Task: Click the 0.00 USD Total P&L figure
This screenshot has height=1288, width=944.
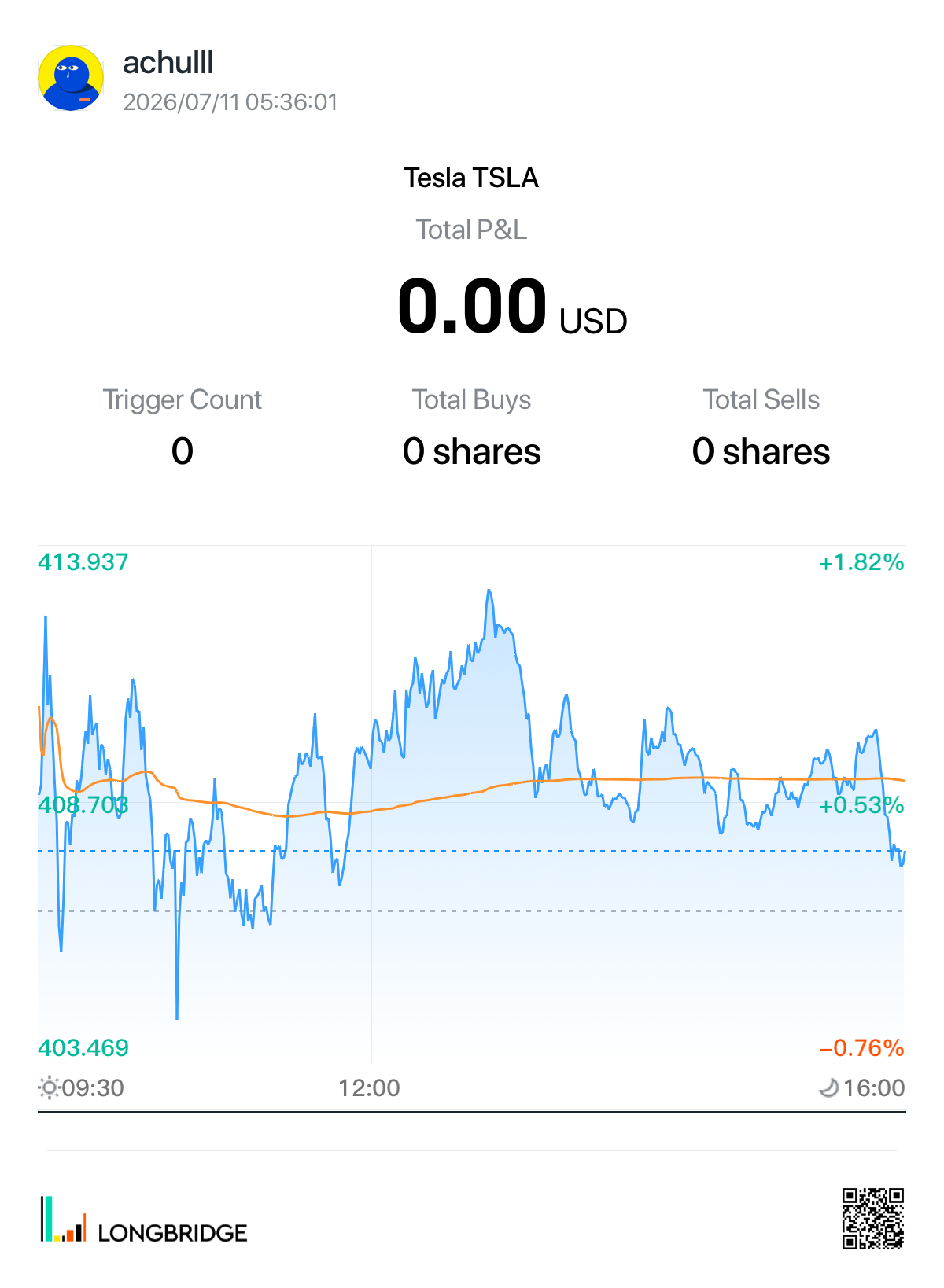Action: [512, 307]
